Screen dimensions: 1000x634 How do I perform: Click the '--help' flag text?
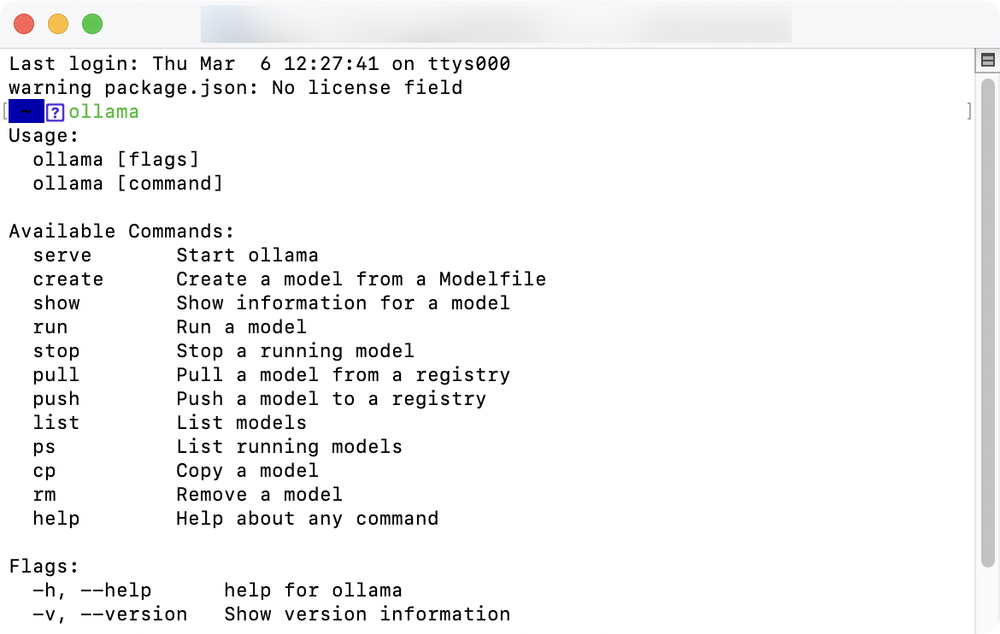115,590
